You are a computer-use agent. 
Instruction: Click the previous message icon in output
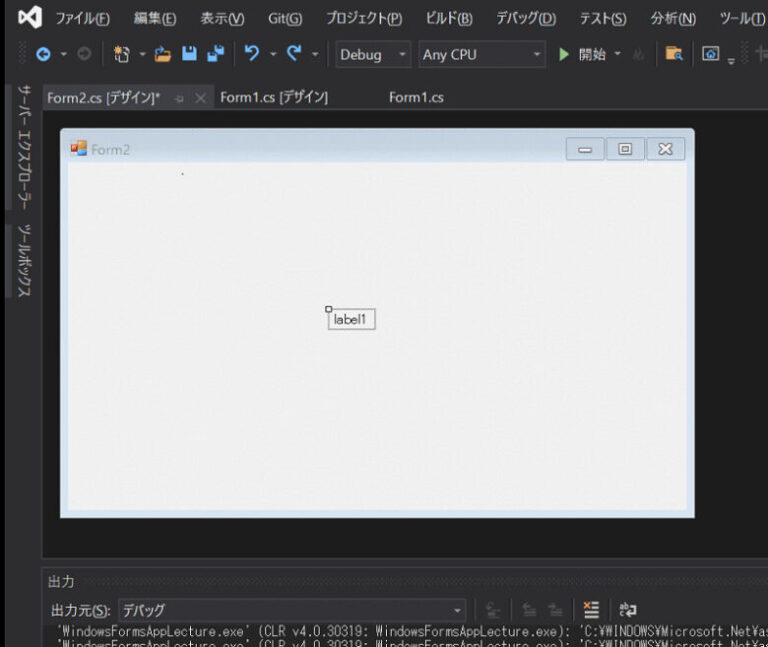tap(529, 610)
